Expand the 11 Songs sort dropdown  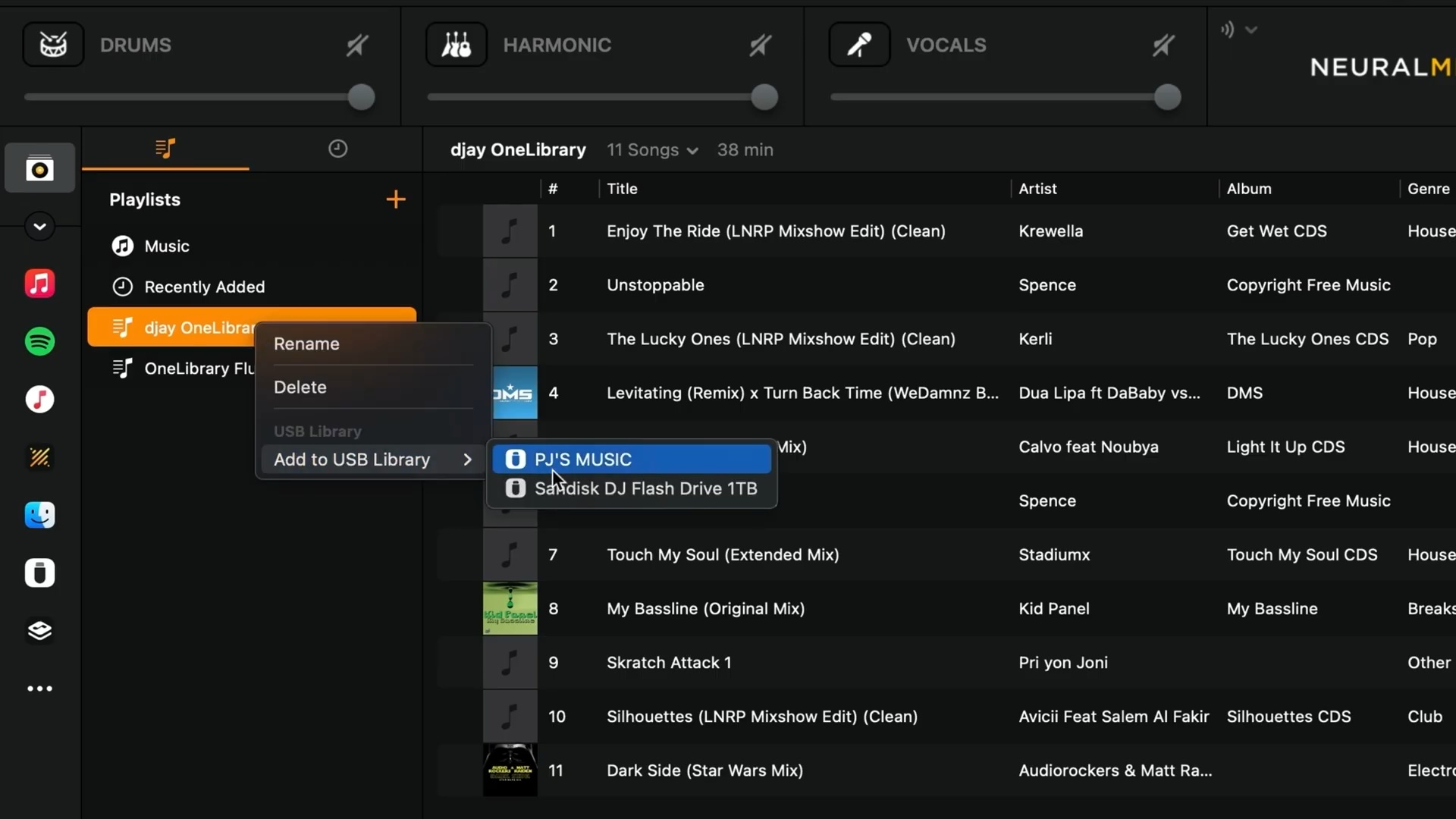coord(652,150)
